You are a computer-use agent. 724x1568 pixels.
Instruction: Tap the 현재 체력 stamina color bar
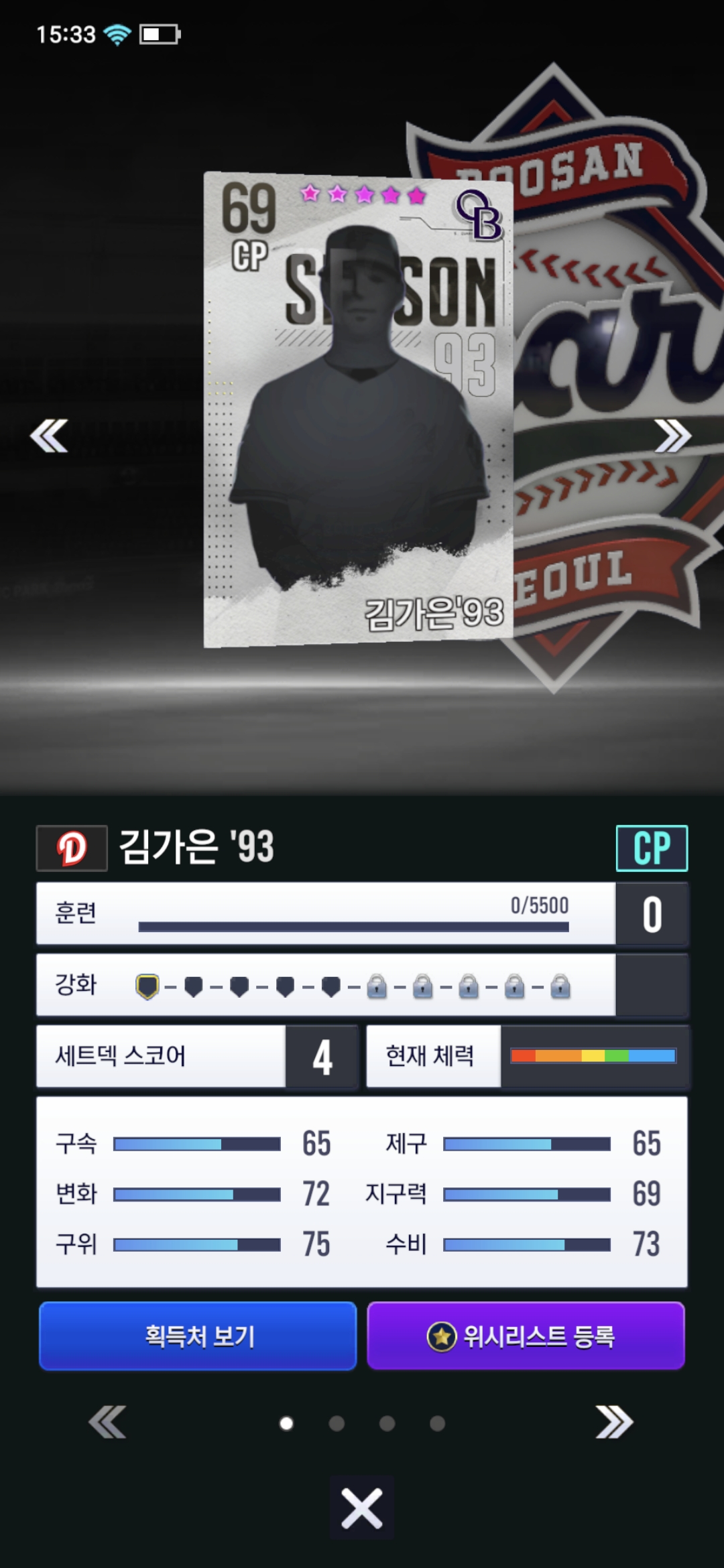pos(593,1056)
